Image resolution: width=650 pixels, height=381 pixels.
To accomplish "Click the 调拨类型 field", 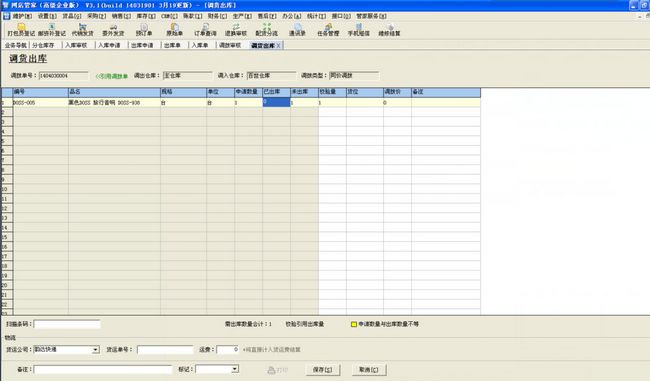I will coord(354,76).
